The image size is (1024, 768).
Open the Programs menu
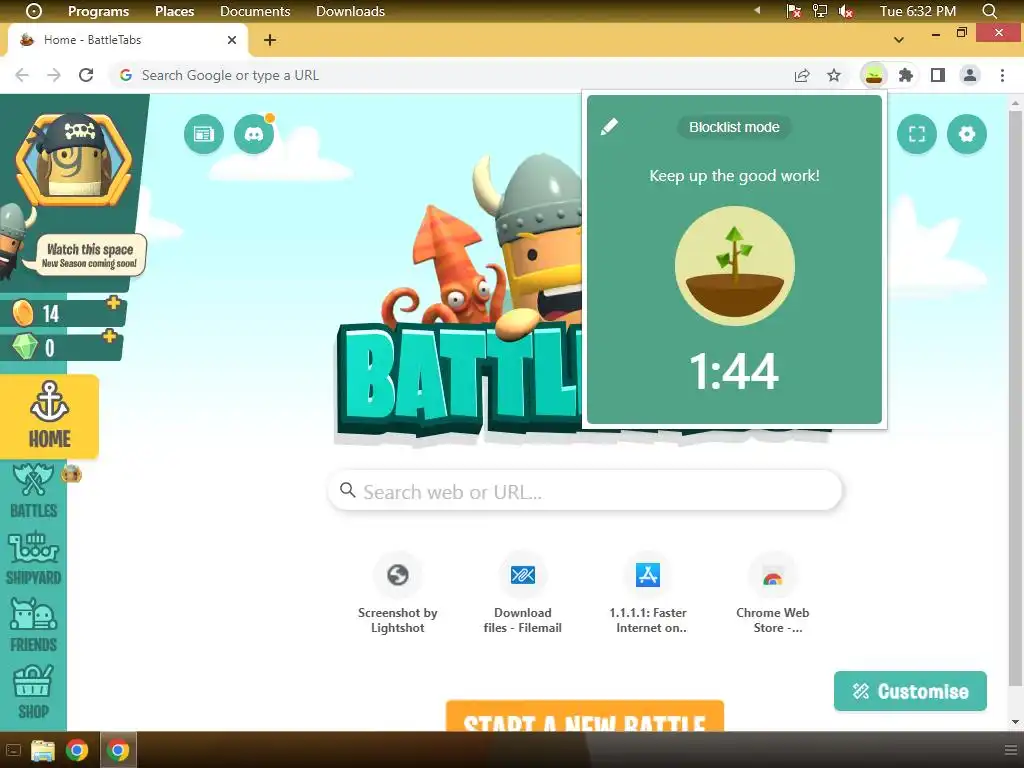99,11
